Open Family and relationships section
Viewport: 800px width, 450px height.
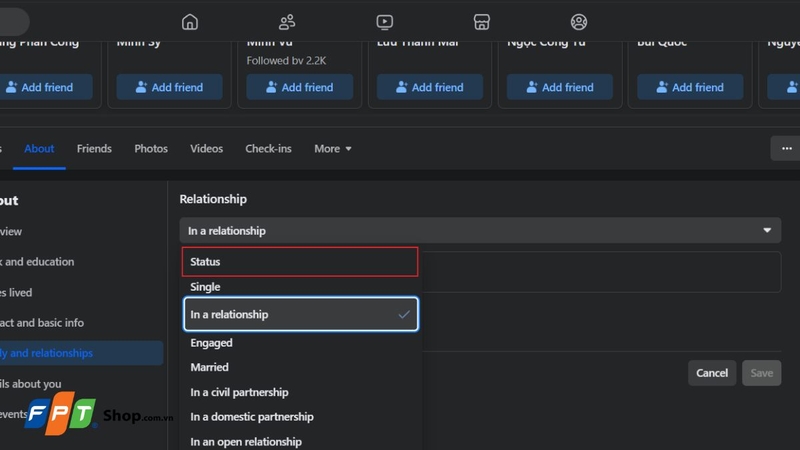(x=82, y=353)
